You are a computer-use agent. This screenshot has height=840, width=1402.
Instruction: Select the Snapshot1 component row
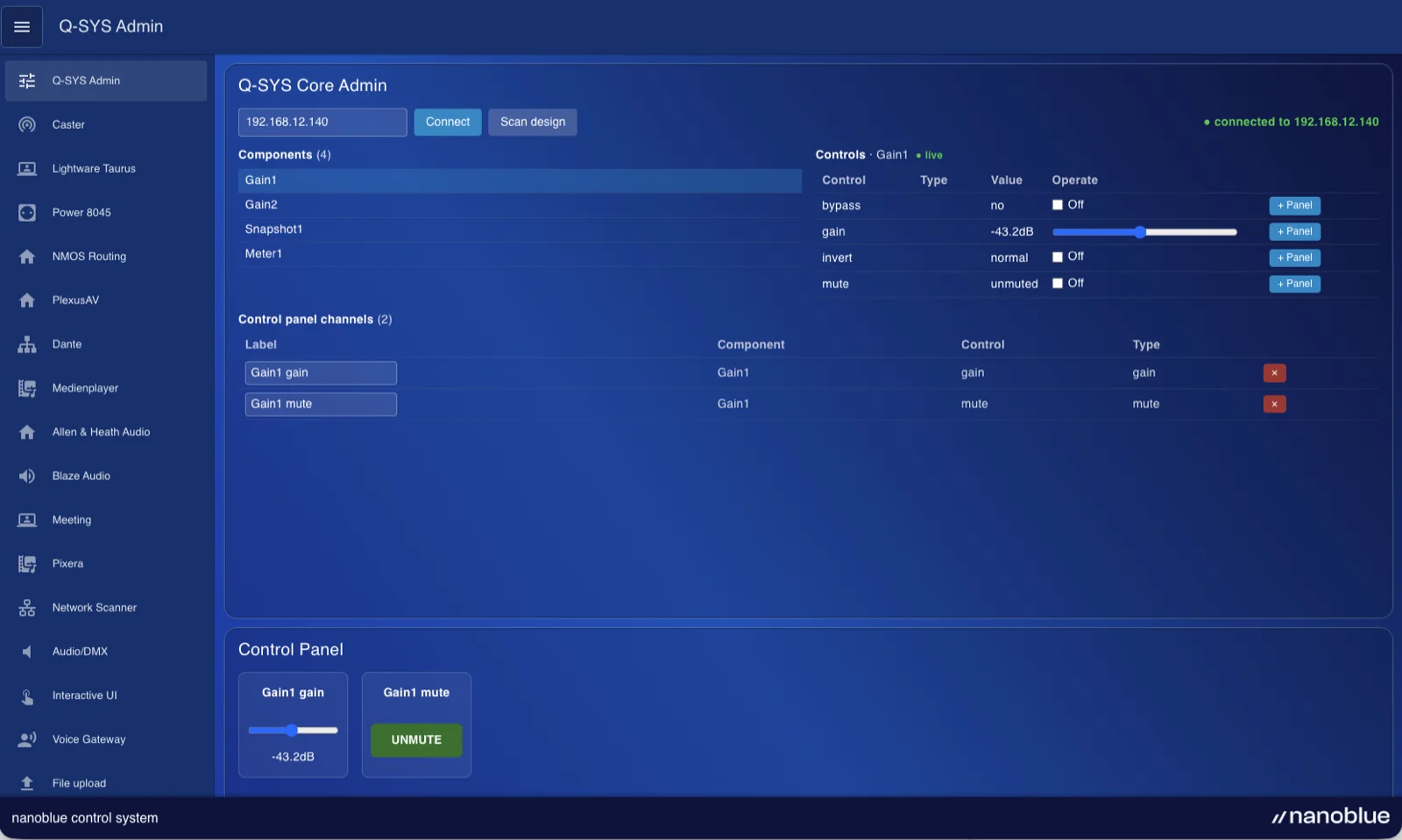tap(520, 229)
